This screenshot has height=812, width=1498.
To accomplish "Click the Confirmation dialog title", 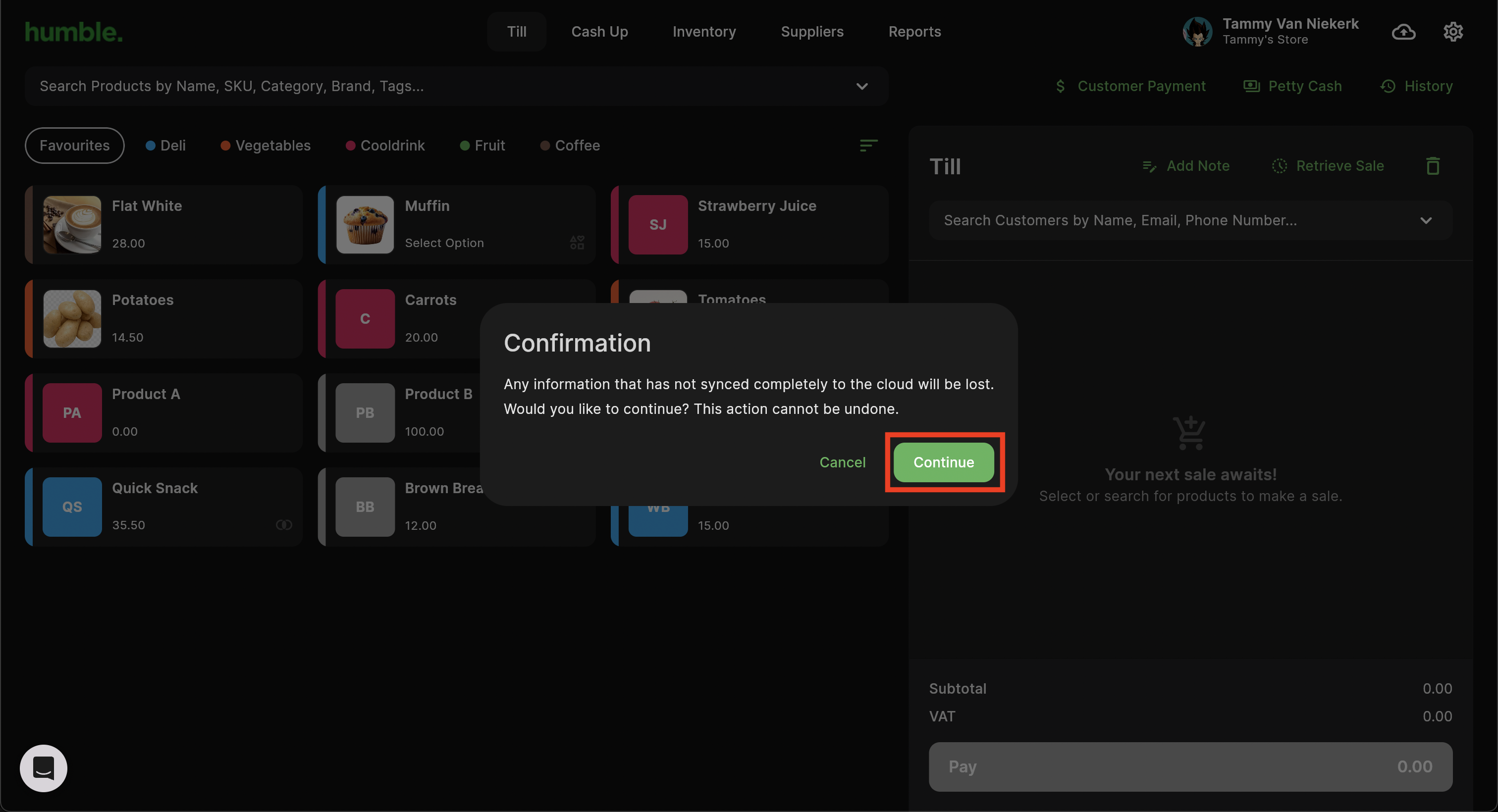I will click(x=577, y=343).
